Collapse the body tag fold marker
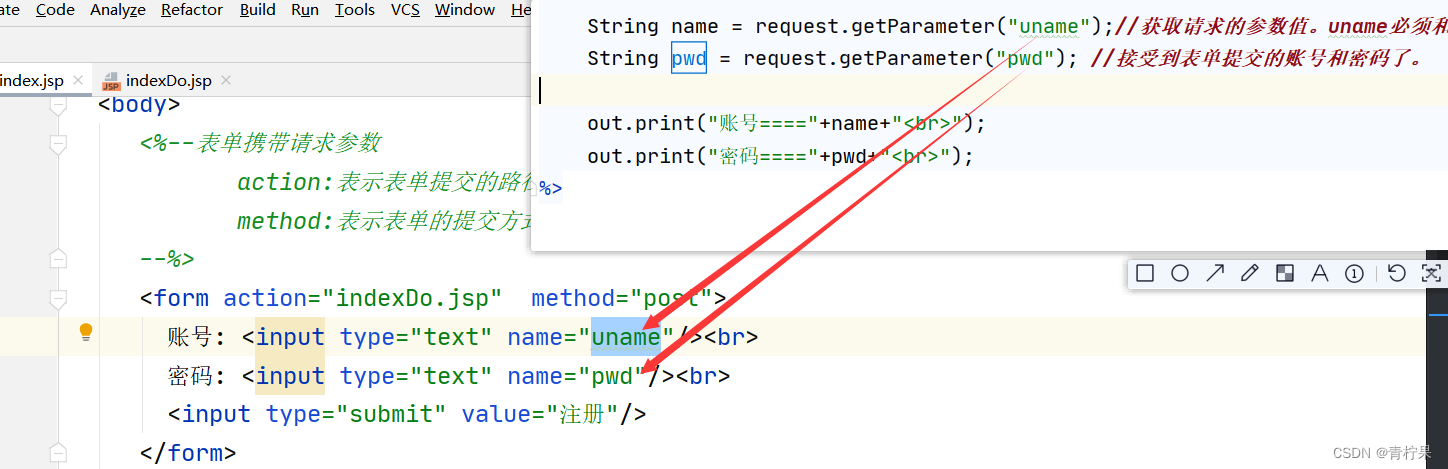This screenshot has width=1448, height=469. 58,105
